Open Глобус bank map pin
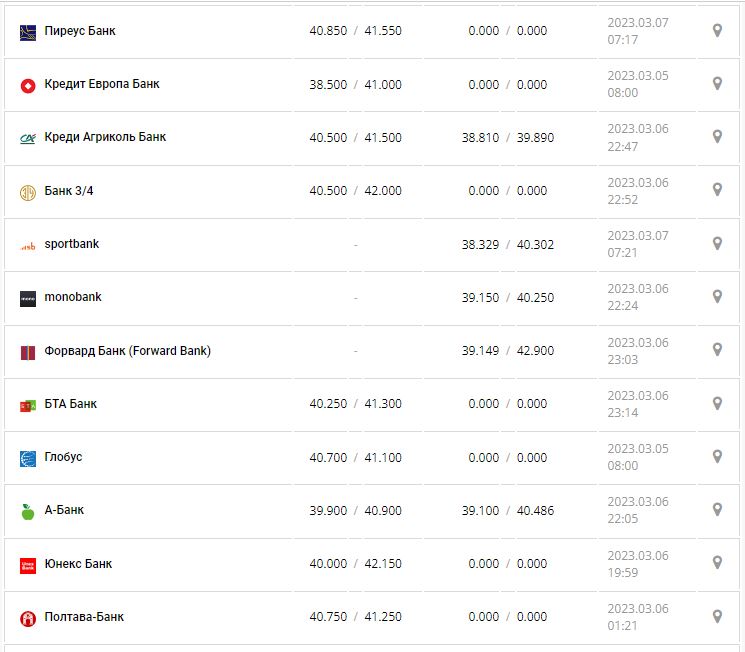The image size is (745, 652). (717, 457)
